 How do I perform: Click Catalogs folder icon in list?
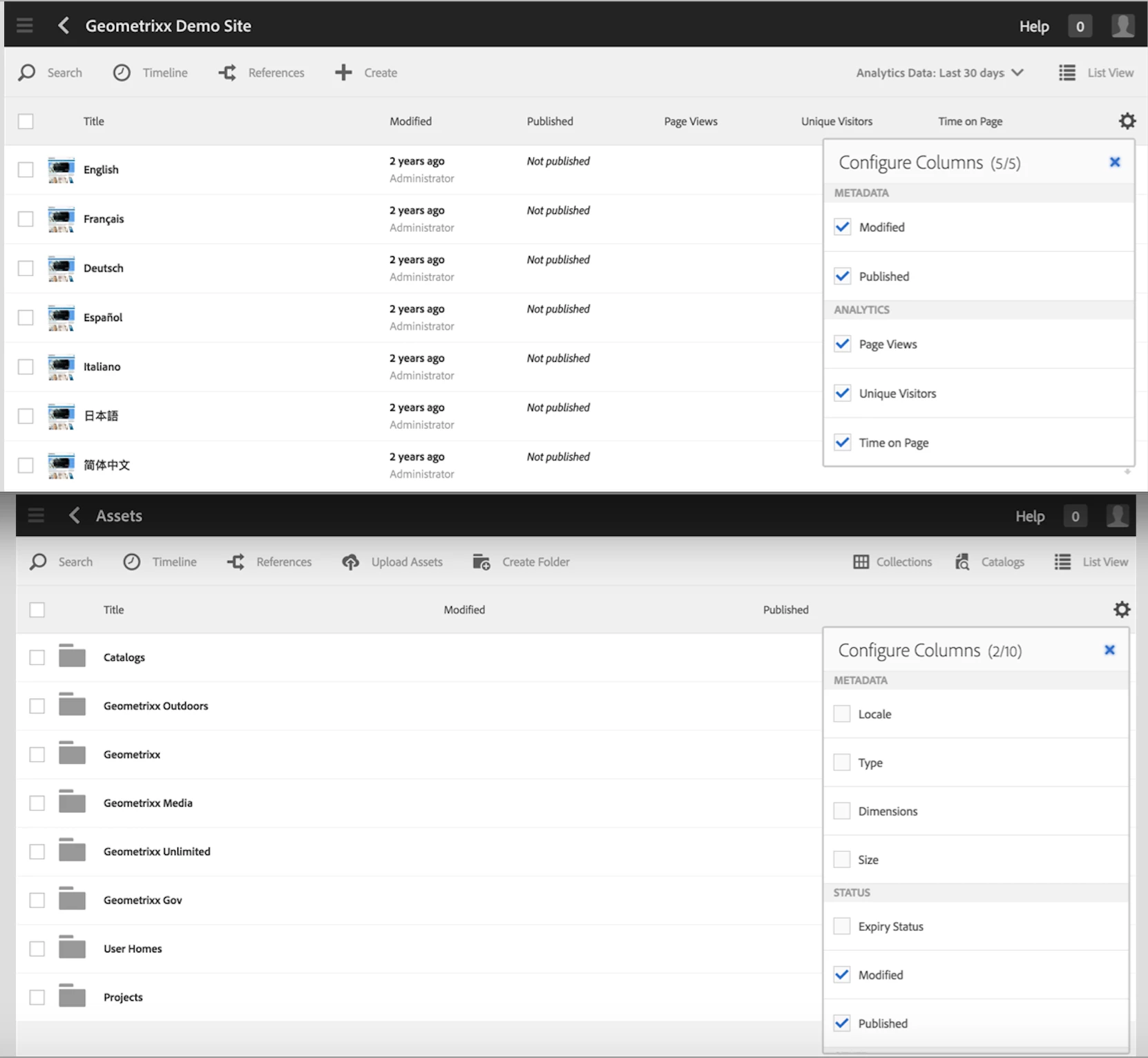click(72, 656)
